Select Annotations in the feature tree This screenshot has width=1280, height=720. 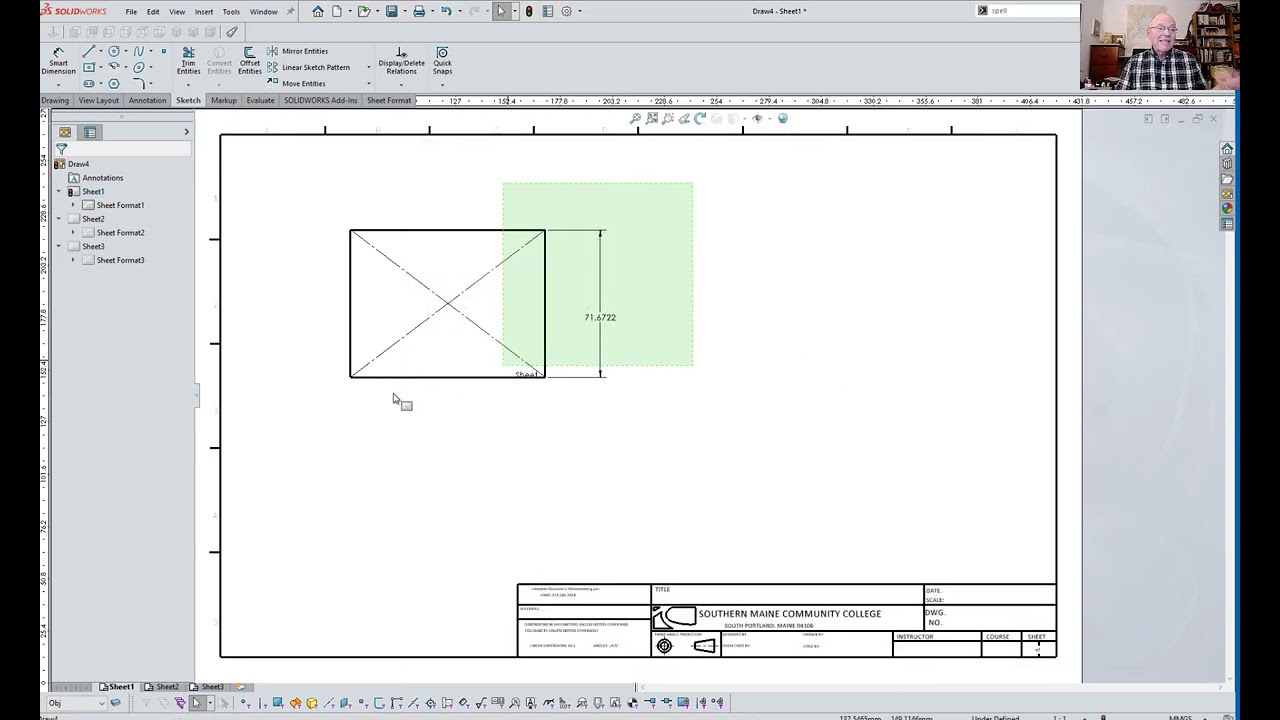(102, 178)
